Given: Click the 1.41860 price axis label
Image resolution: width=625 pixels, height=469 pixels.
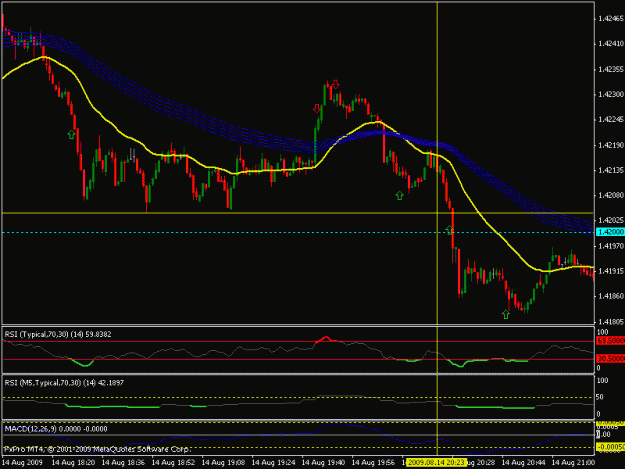Looking at the screenshot, I should pyautogui.click(x=611, y=296).
